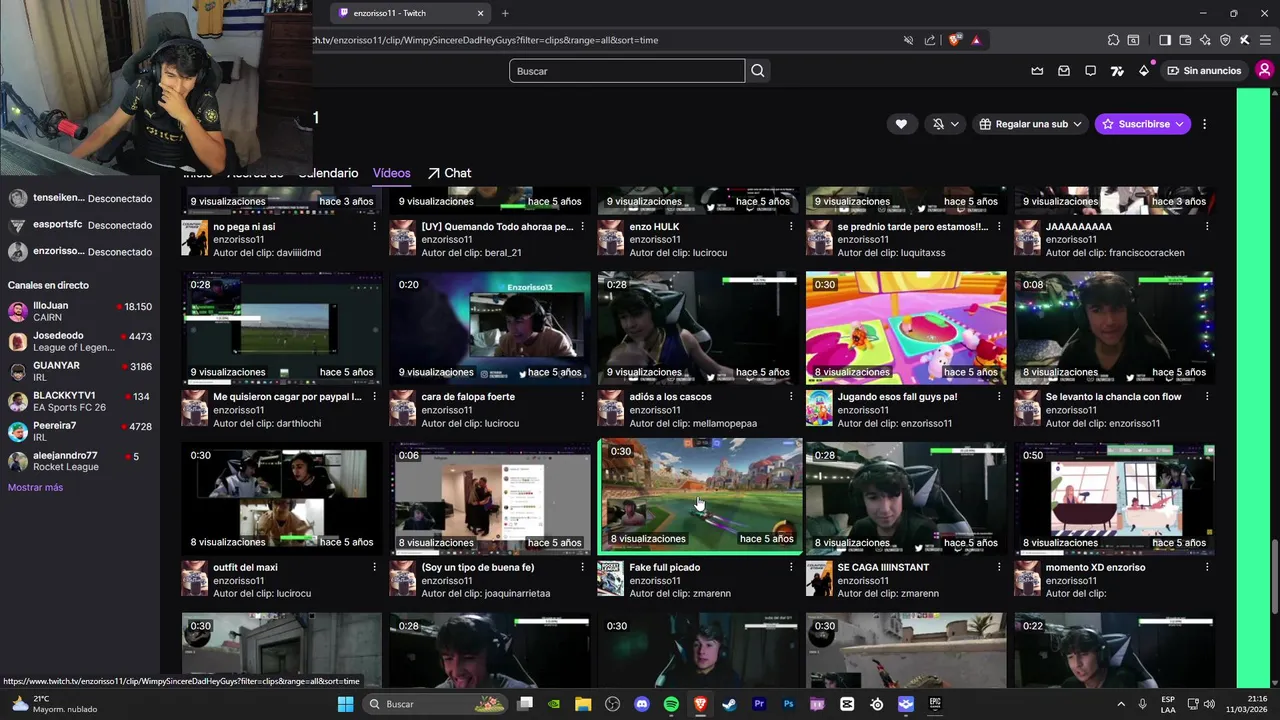1280x720 pixels.
Task: Expand live channels with 'Mostrar más'
Action: click(x=35, y=487)
